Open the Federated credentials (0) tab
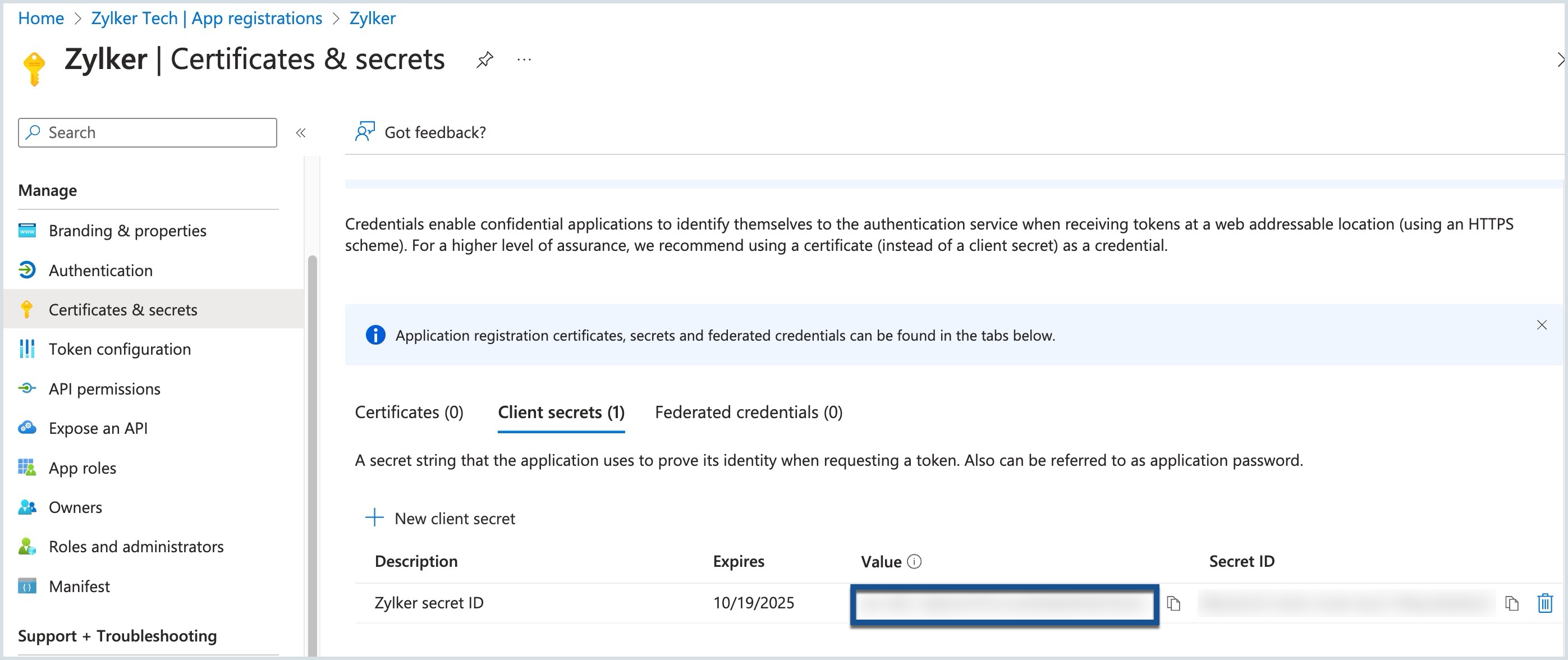The width and height of the screenshot is (1568, 660). coord(748,412)
